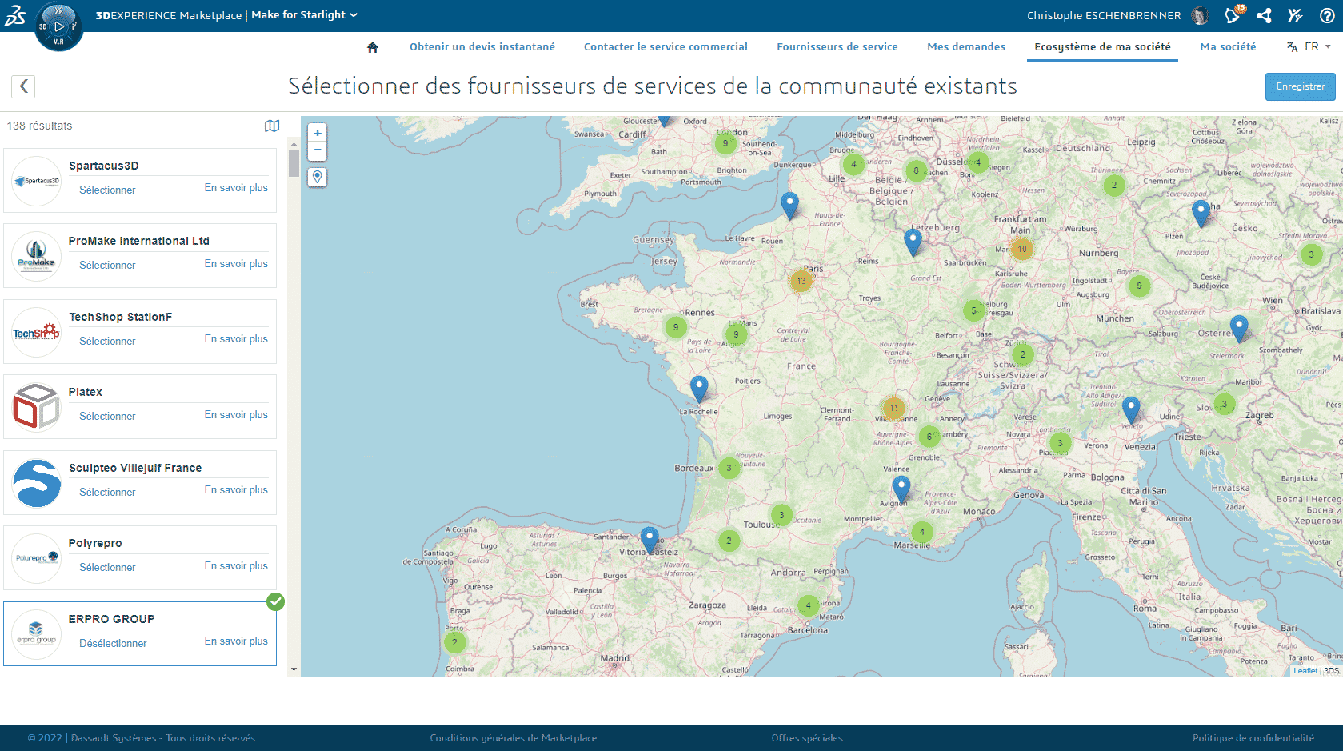Viewport: 1343px width, 751px height.
Task: Open En savoir plus for Polyrepro
Action: (x=236, y=565)
